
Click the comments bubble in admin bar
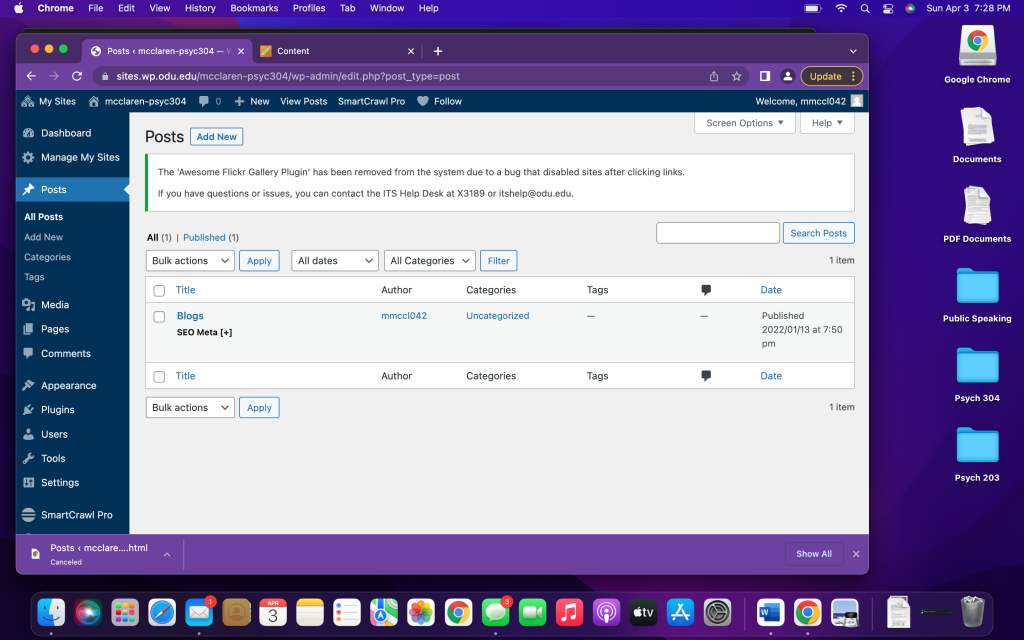pyautogui.click(x=204, y=101)
